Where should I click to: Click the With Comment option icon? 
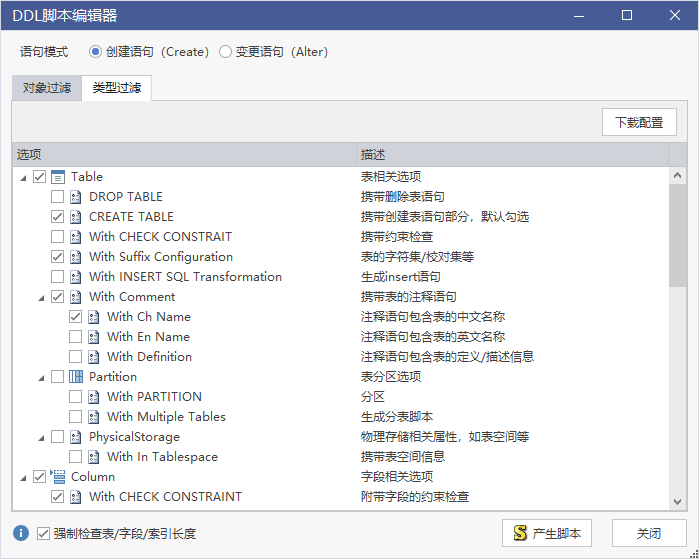[76, 297]
